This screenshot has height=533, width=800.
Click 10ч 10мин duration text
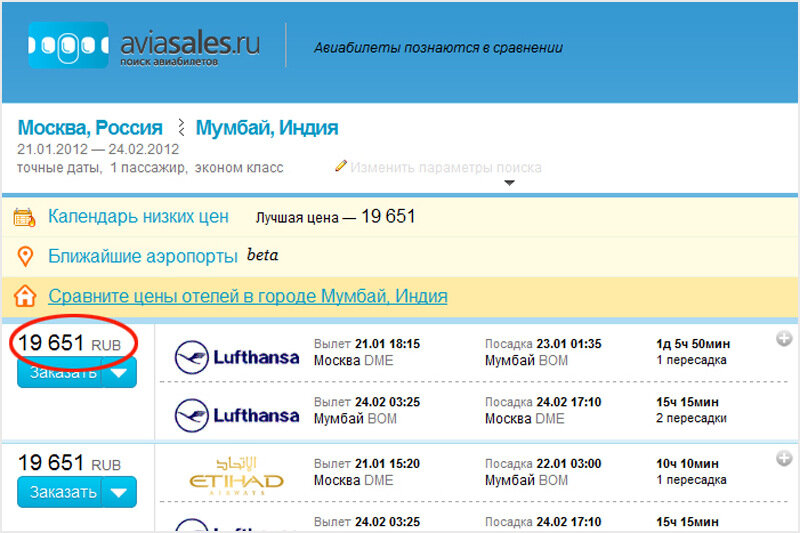coord(687,464)
